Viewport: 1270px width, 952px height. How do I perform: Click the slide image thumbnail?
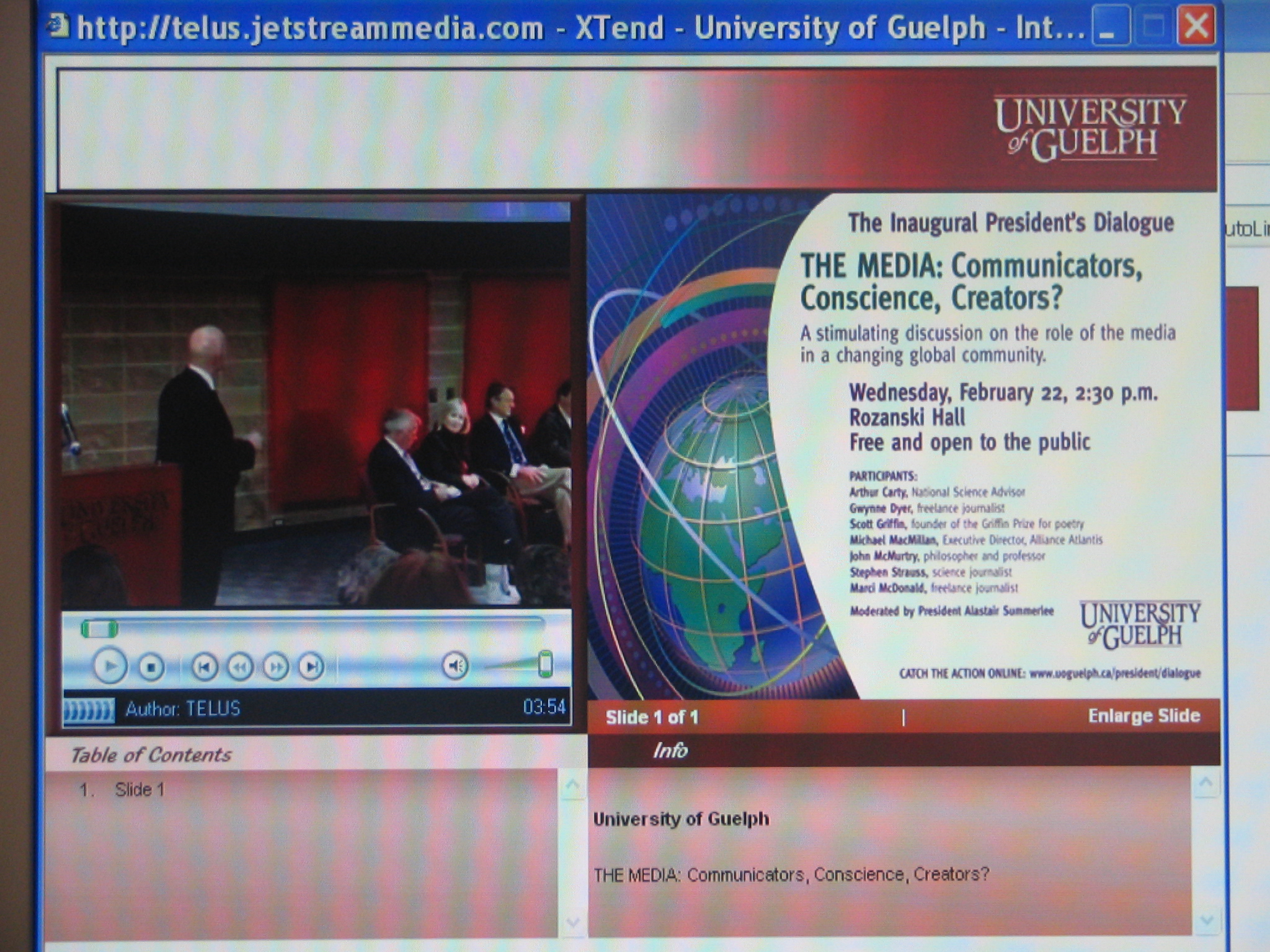[902, 446]
